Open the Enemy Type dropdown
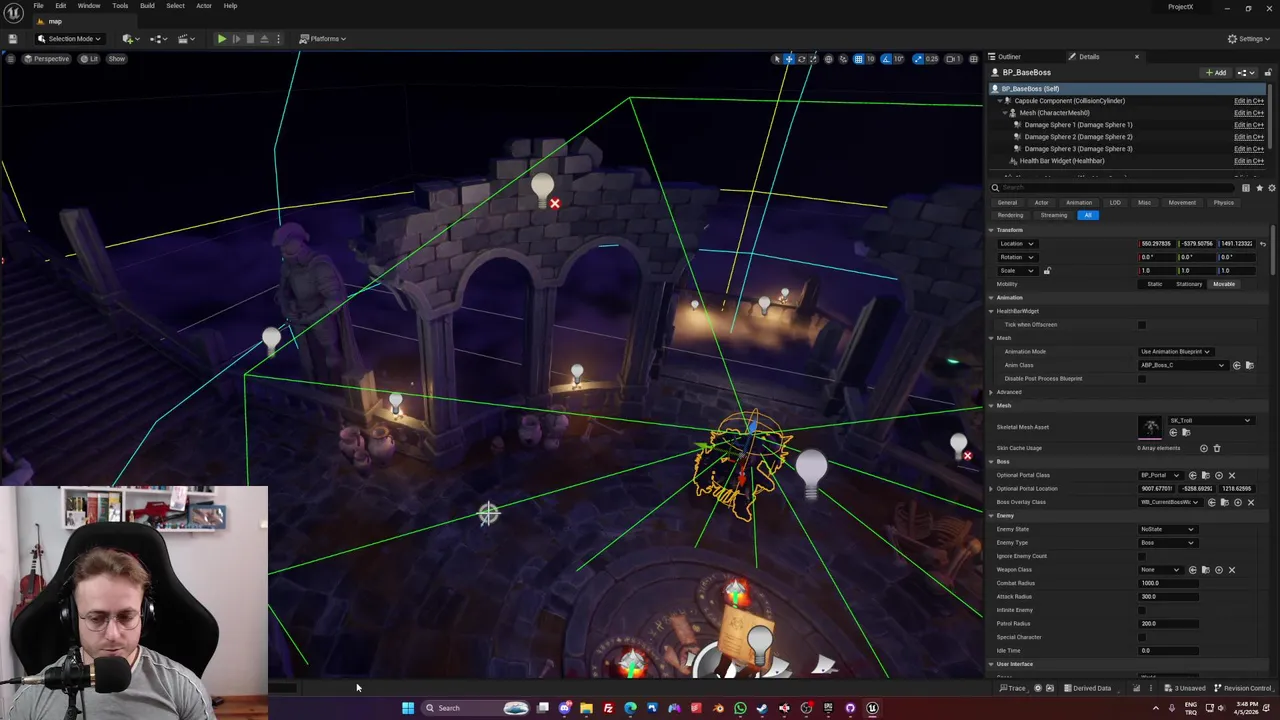Image resolution: width=1280 pixels, height=720 pixels. coord(1167,543)
